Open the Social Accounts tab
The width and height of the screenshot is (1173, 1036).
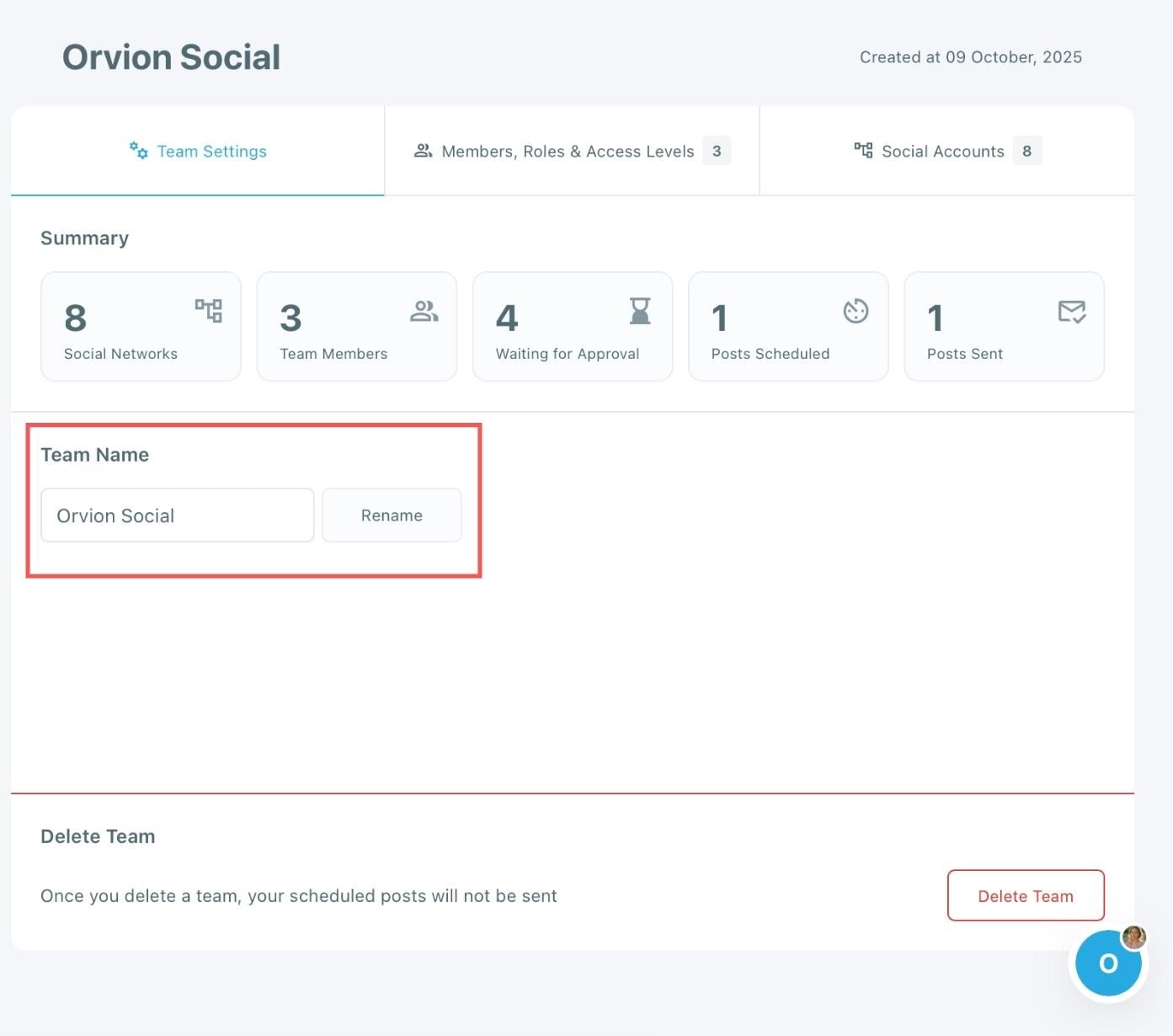(942, 152)
